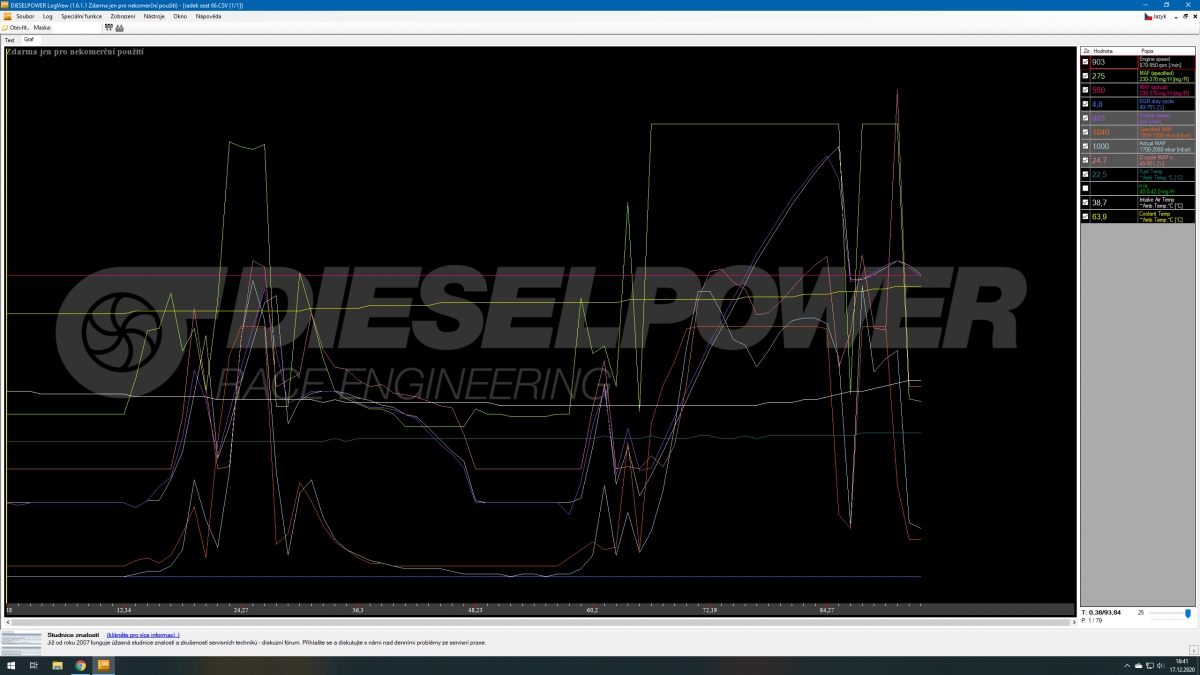Open File Explorer from the taskbar
Viewport: 1200px width, 675px height.
coord(57,665)
